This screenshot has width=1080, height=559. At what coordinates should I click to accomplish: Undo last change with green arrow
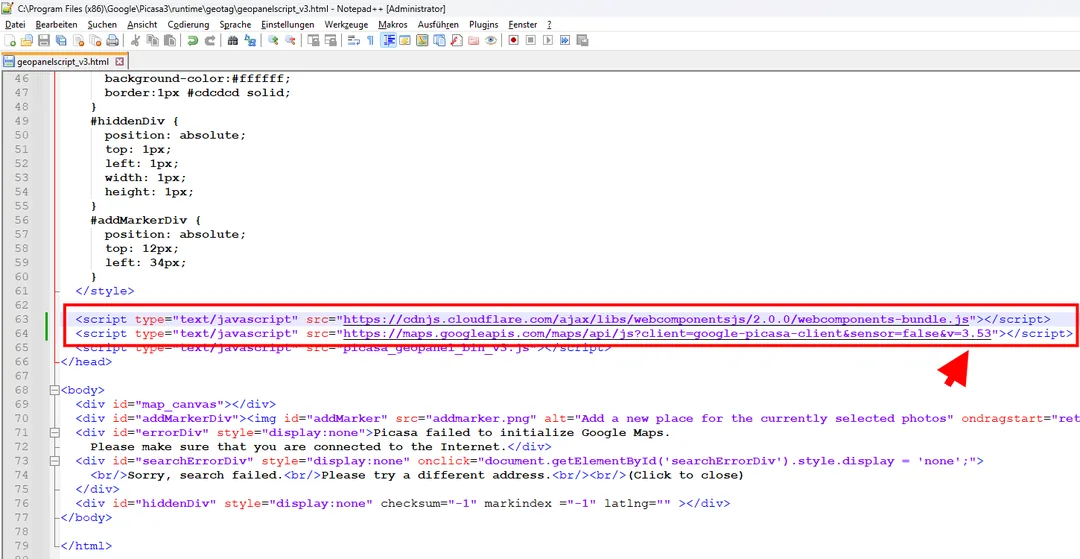click(x=193, y=41)
